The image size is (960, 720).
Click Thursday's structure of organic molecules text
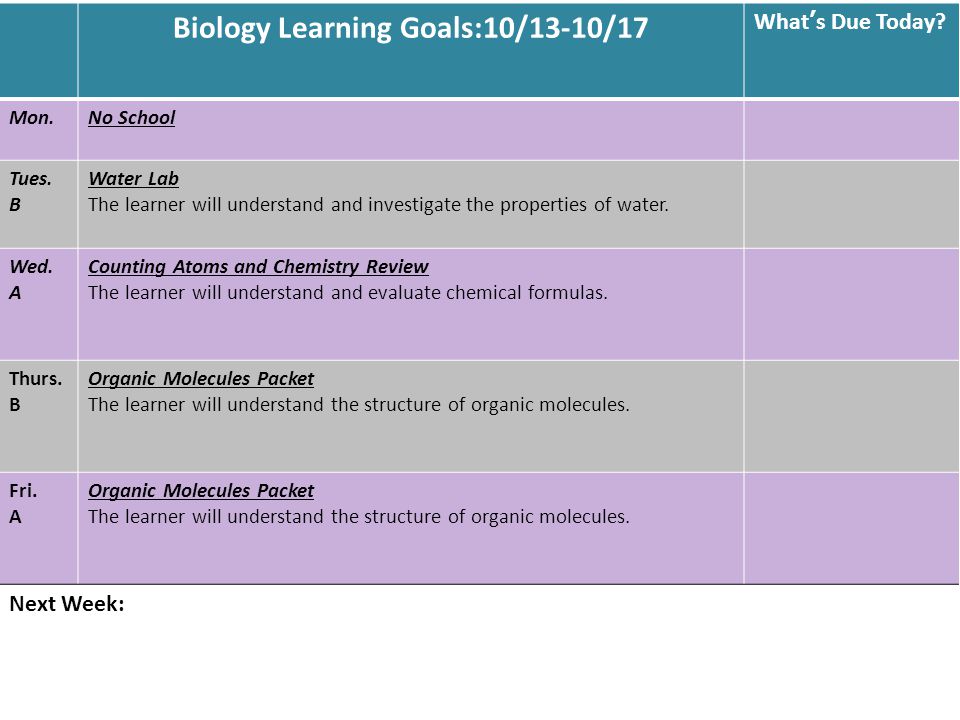click(x=359, y=405)
